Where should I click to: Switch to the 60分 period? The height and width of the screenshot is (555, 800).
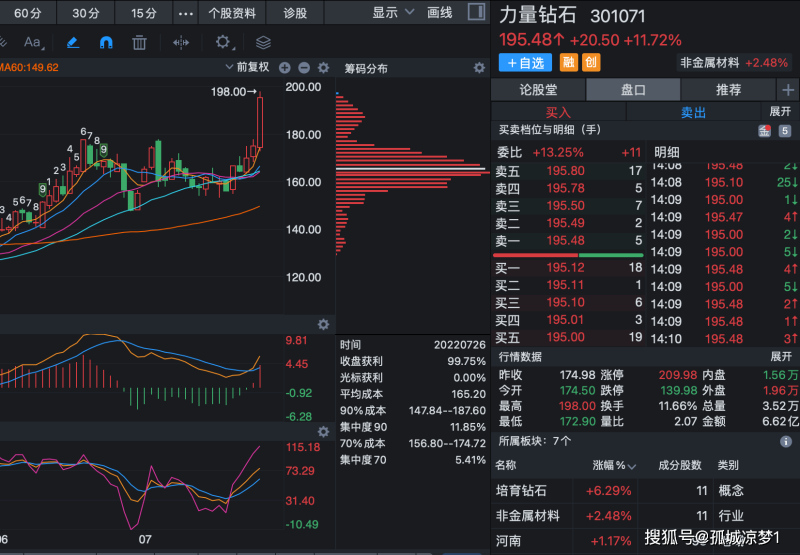click(28, 13)
